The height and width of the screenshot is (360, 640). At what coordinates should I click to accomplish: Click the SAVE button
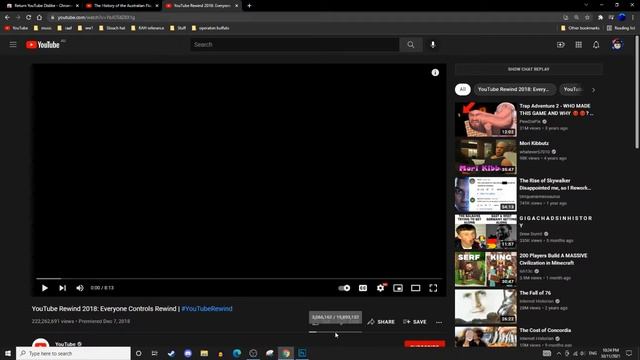coord(415,322)
